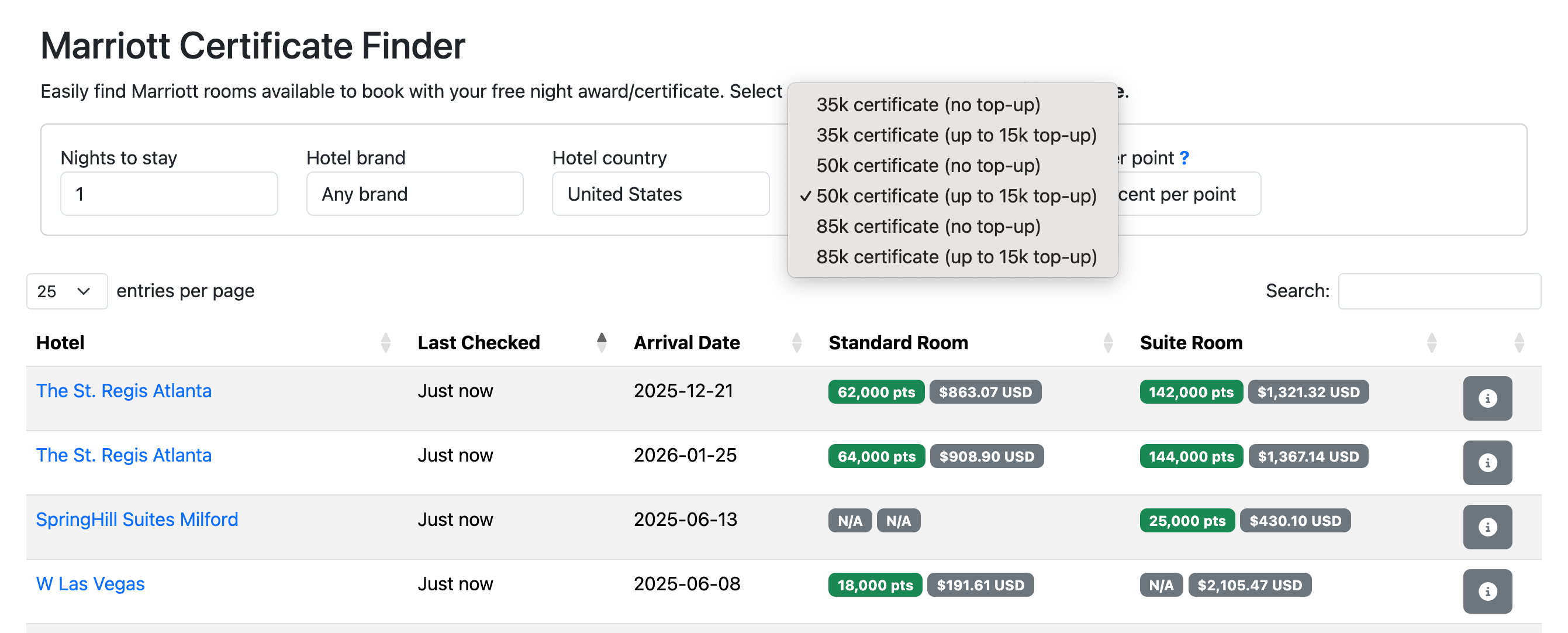1568x633 pixels.
Task: Open the Hotel country dropdown
Action: click(x=661, y=194)
